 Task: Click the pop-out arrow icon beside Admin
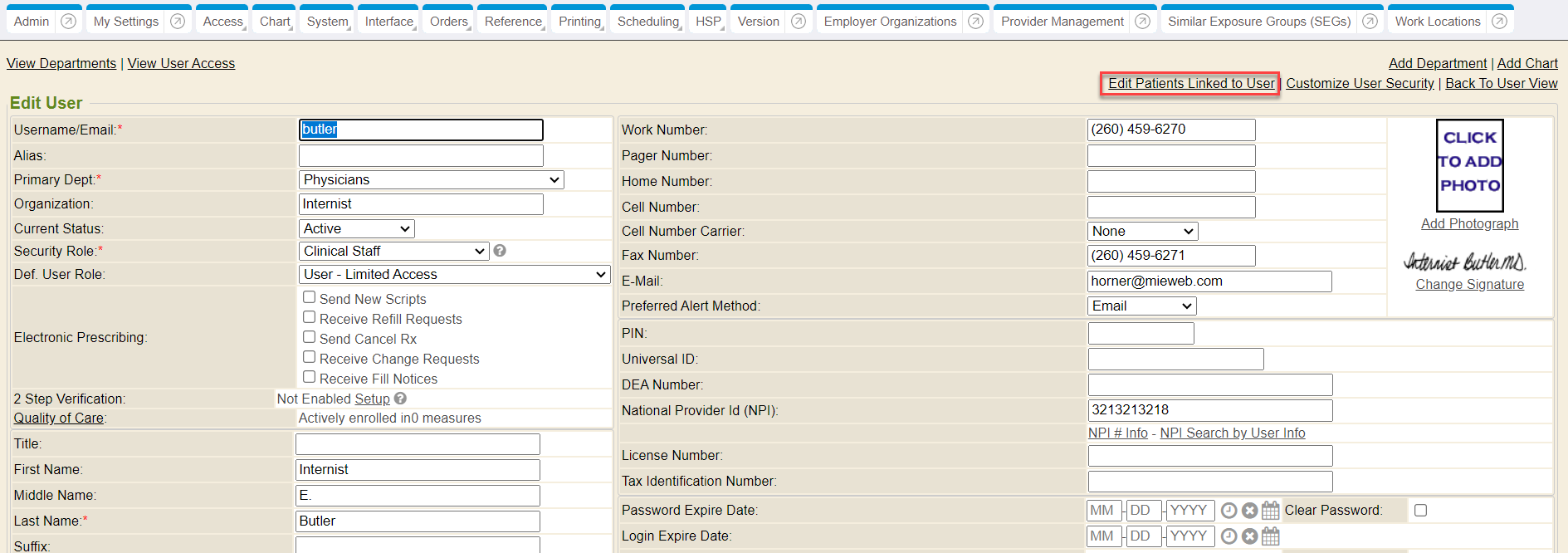69,22
